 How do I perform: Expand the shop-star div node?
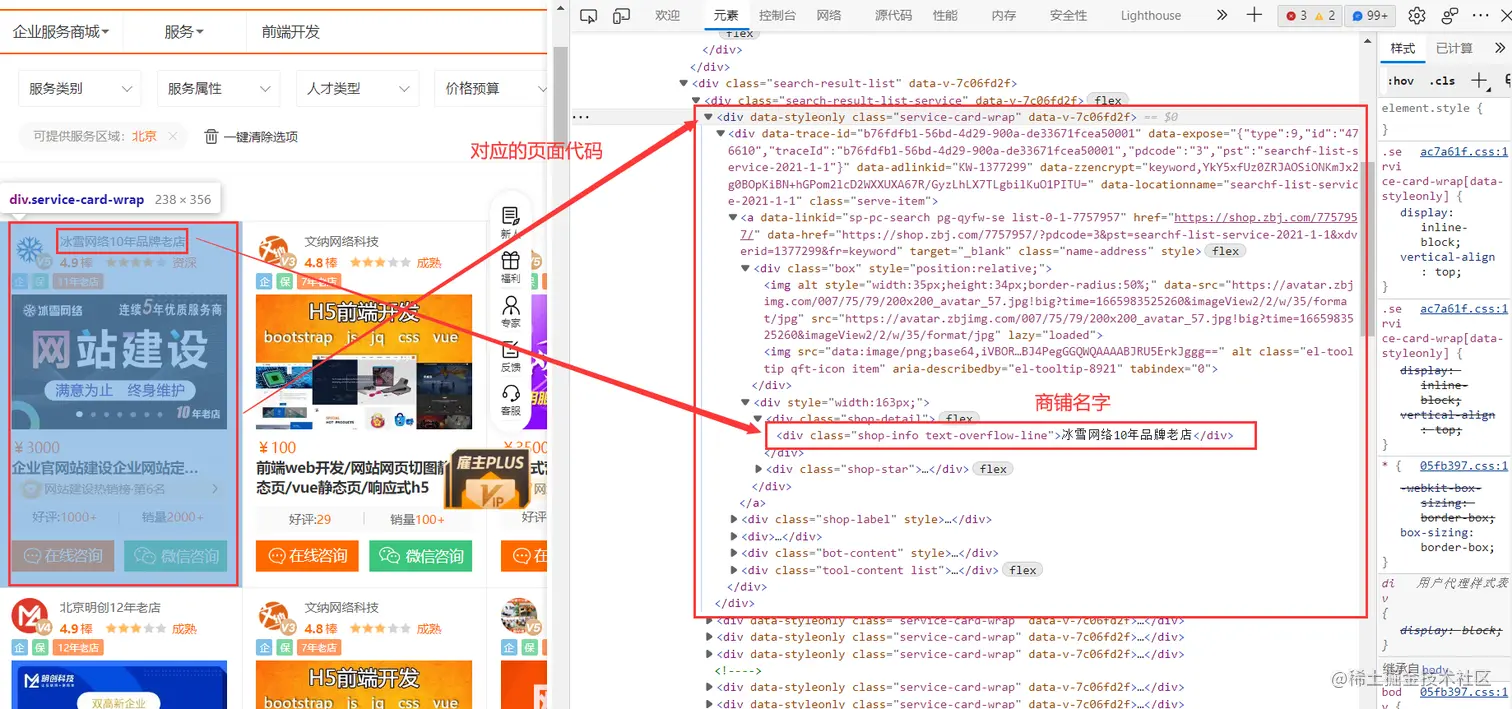(x=758, y=469)
